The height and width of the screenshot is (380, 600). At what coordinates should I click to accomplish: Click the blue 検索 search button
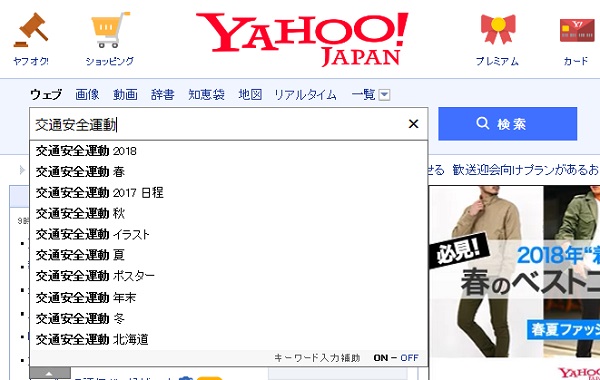click(507, 124)
